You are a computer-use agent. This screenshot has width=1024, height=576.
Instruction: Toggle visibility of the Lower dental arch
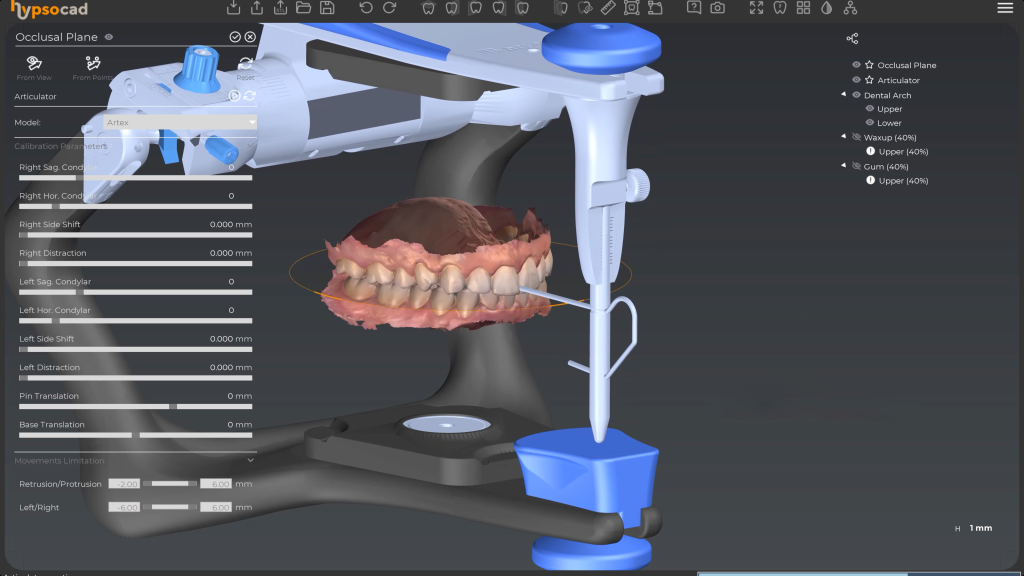coord(869,123)
